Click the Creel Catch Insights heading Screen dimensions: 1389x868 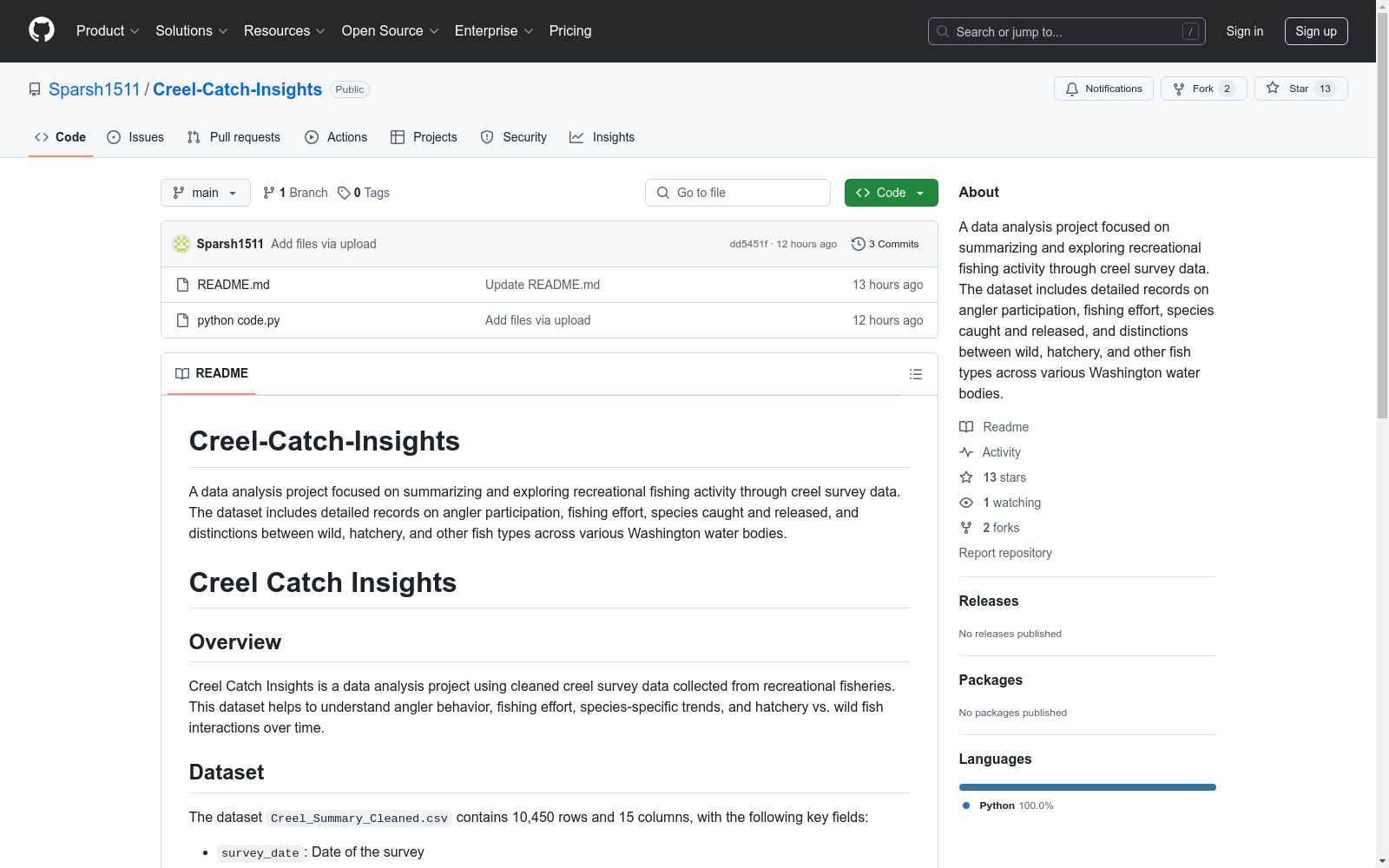pyautogui.click(x=323, y=582)
